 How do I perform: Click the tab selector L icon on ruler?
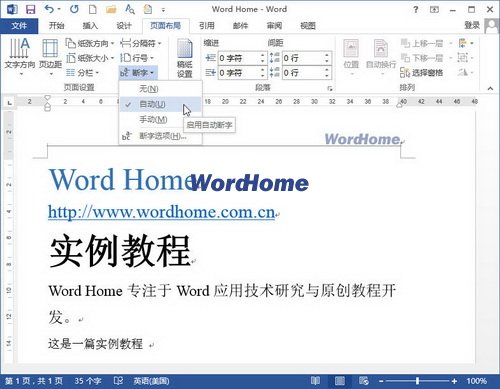[10, 103]
